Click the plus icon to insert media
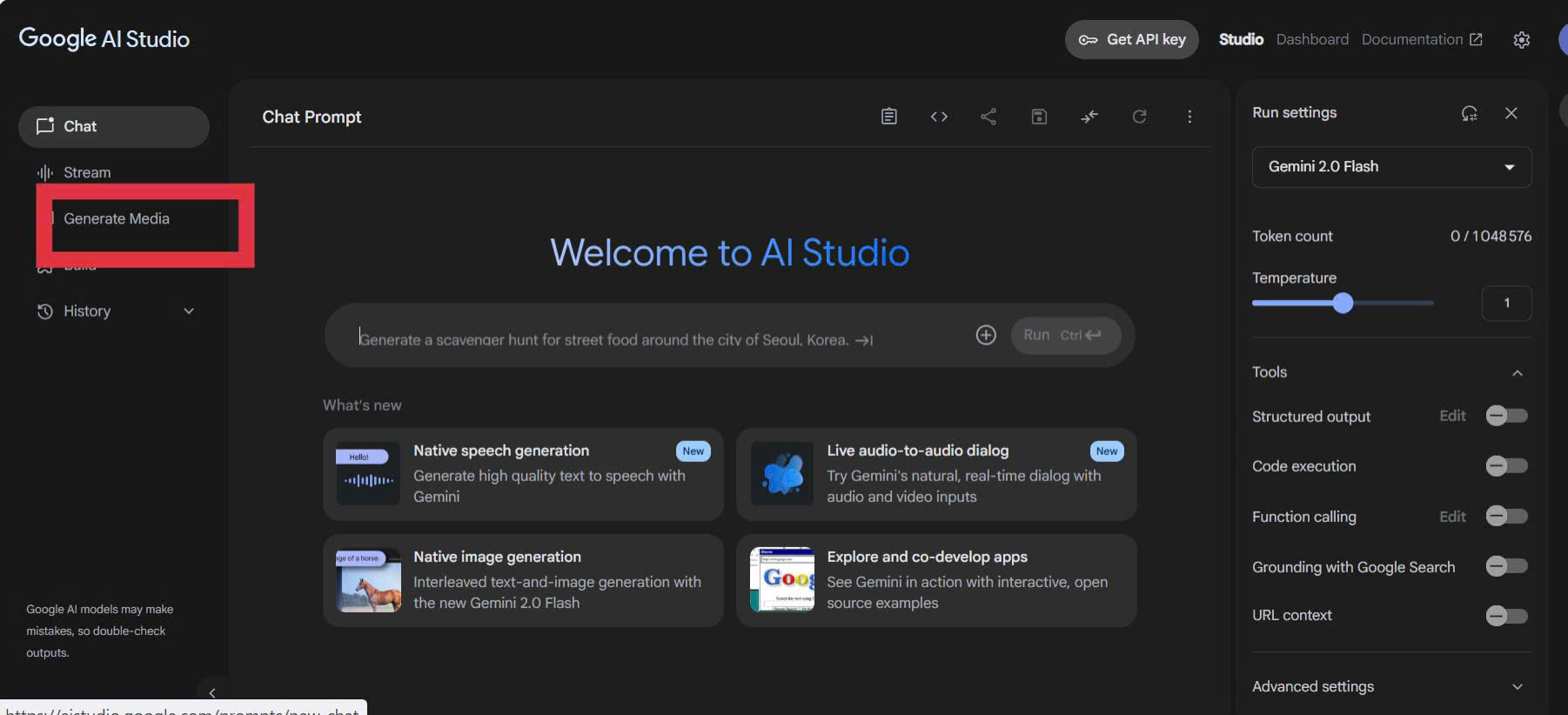The image size is (1568, 715). coord(986,335)
